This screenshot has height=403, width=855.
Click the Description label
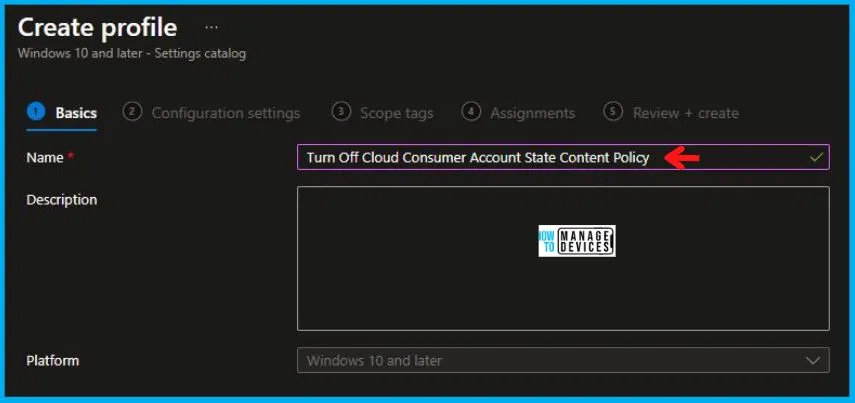[62, 200]
